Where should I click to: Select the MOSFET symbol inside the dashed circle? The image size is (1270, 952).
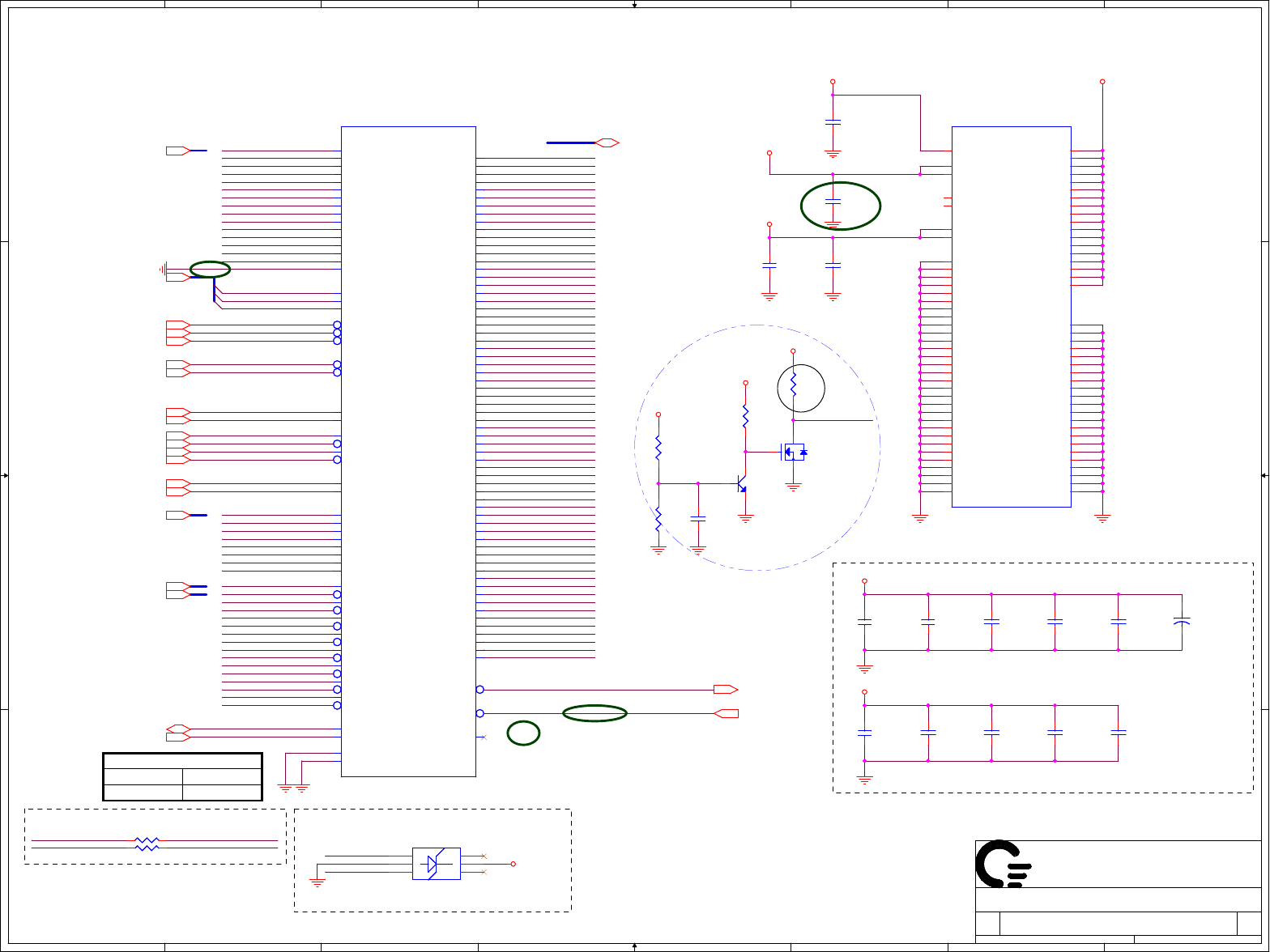(794, 452)
